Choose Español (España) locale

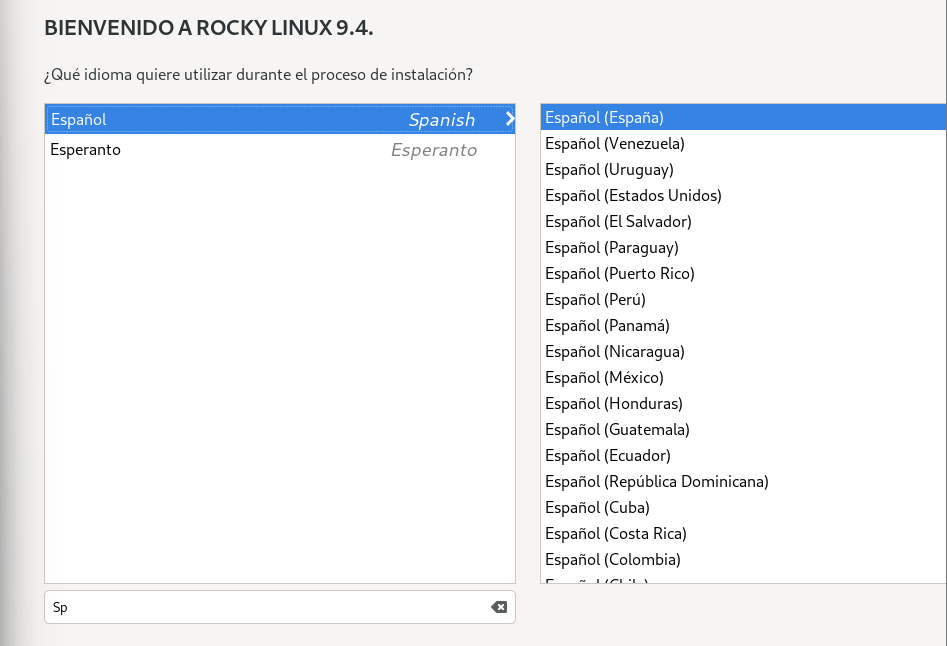(743, 117)
